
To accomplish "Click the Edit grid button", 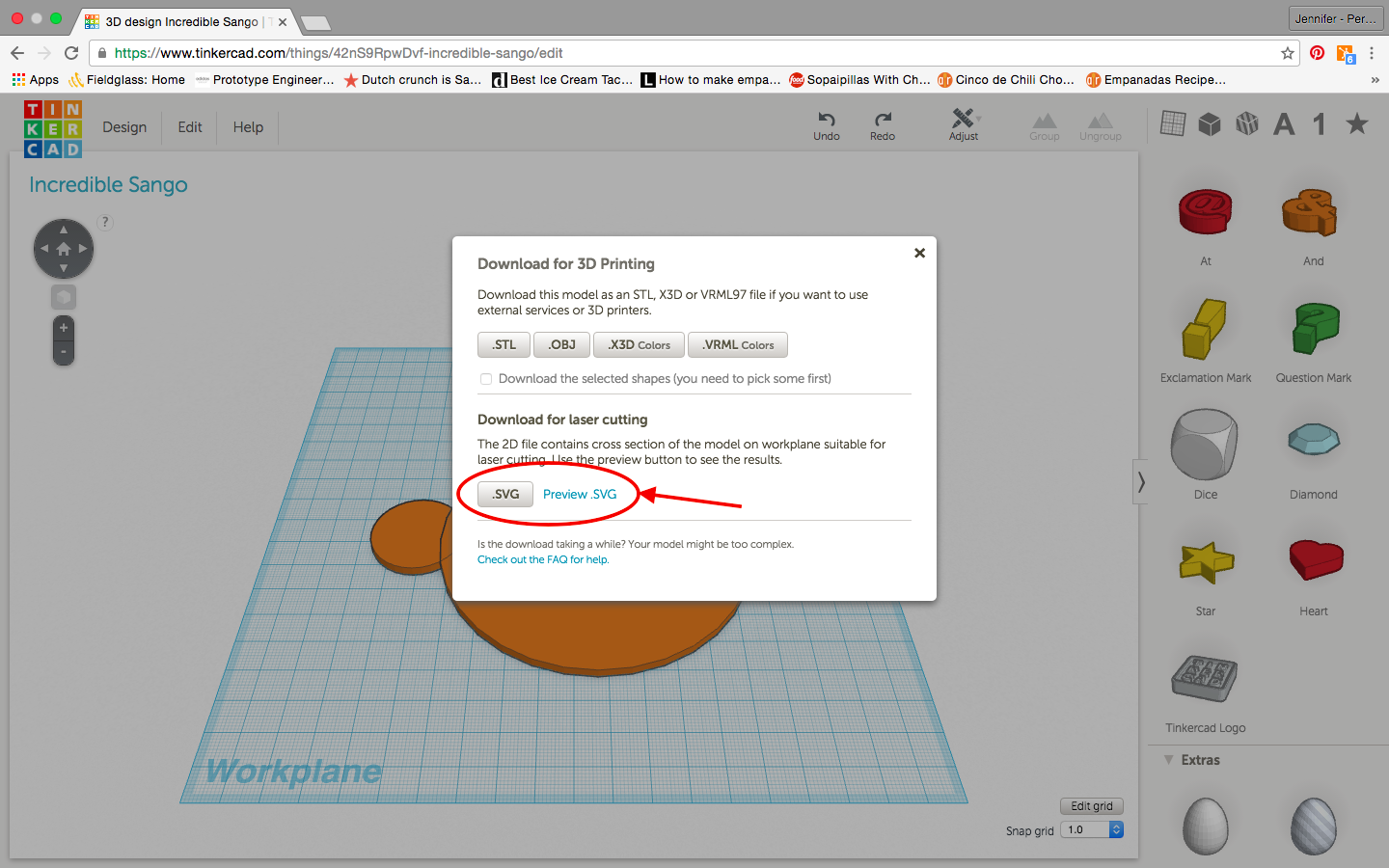I will click(x=1092, y=806).
